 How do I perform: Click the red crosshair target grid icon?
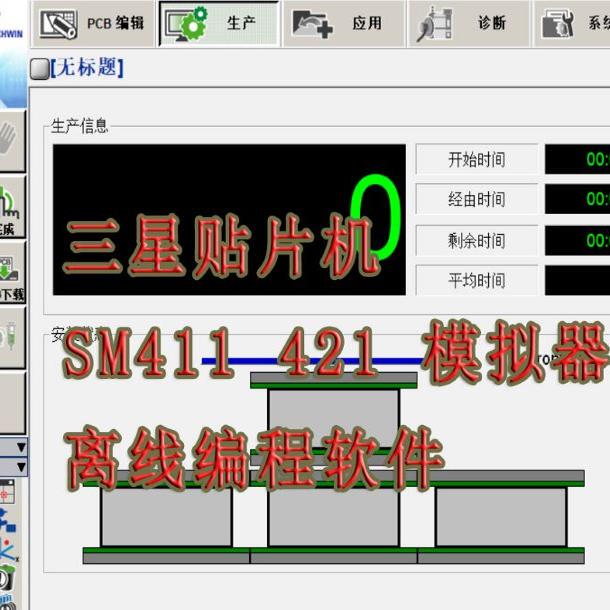pyautogui.click(x=7, y=492)
